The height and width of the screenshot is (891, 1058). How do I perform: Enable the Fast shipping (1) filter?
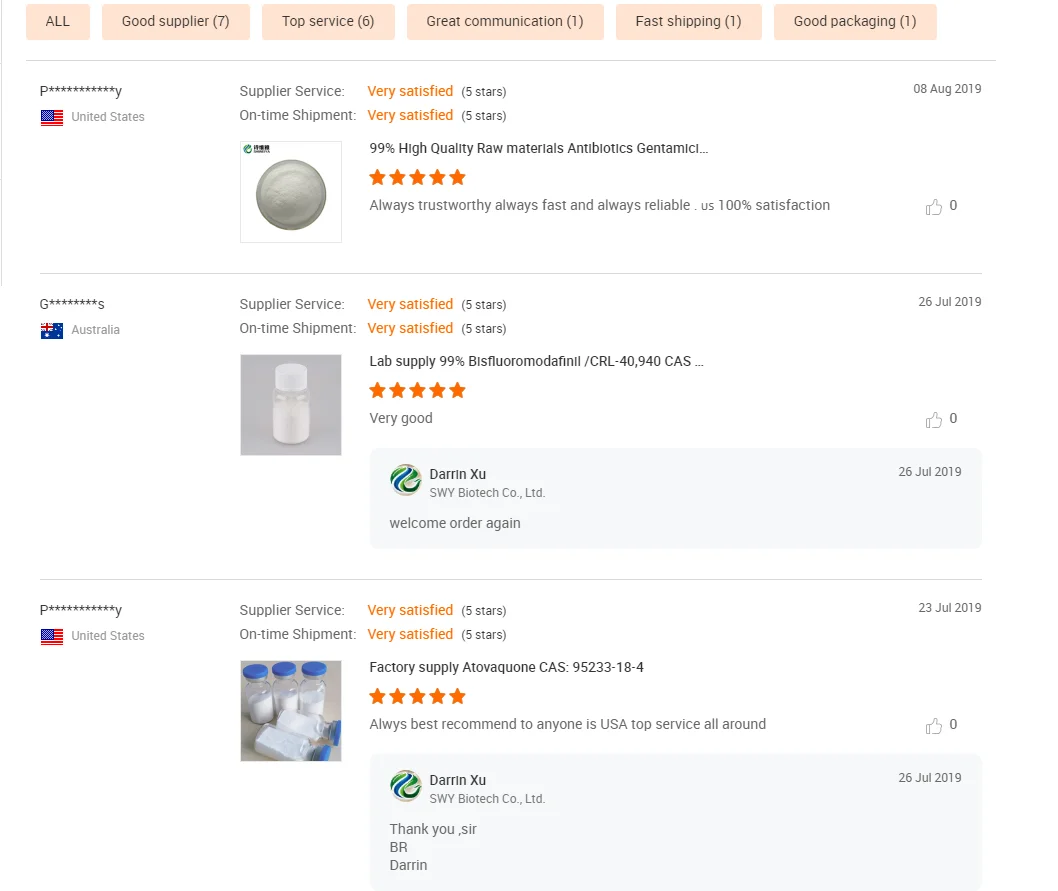(688, 21)
